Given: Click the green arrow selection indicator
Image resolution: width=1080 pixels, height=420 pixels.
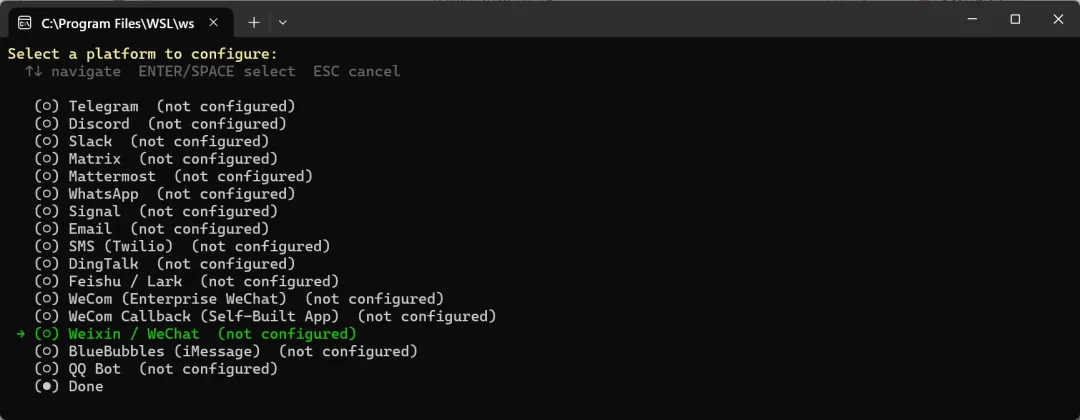Looking at the screenshot, I should pos(21,334).
